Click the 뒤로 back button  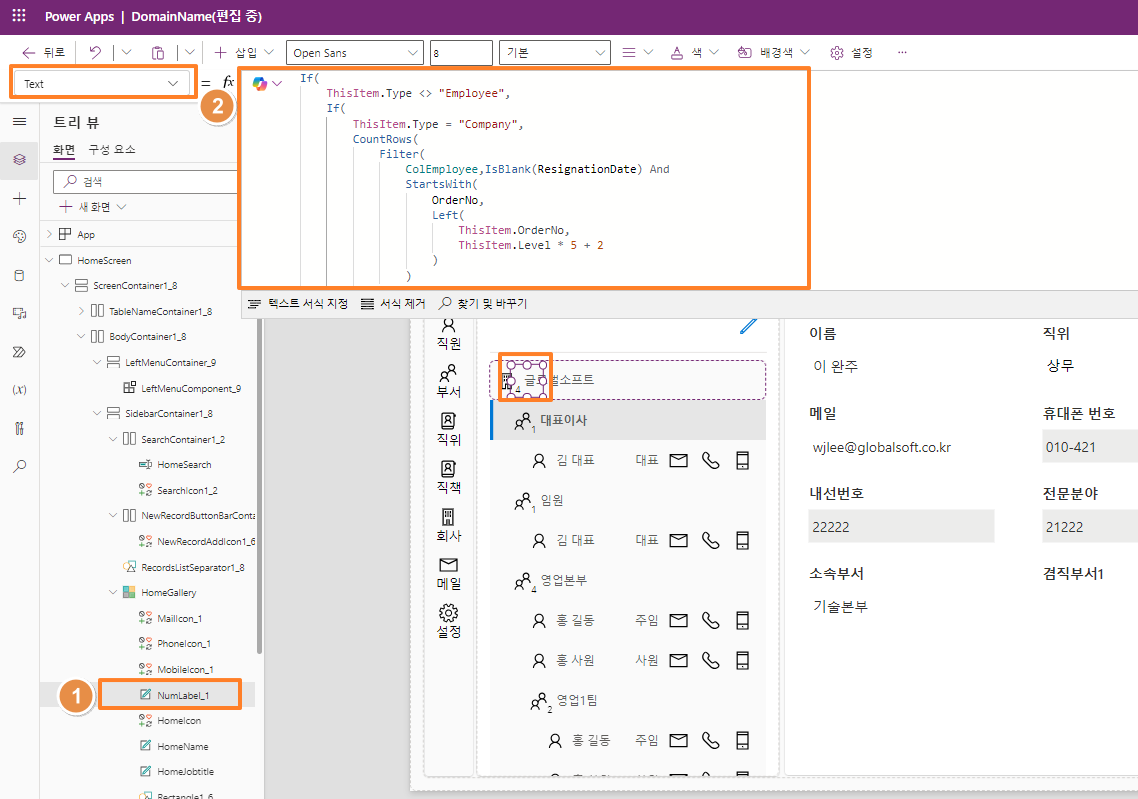coord(44,52)
